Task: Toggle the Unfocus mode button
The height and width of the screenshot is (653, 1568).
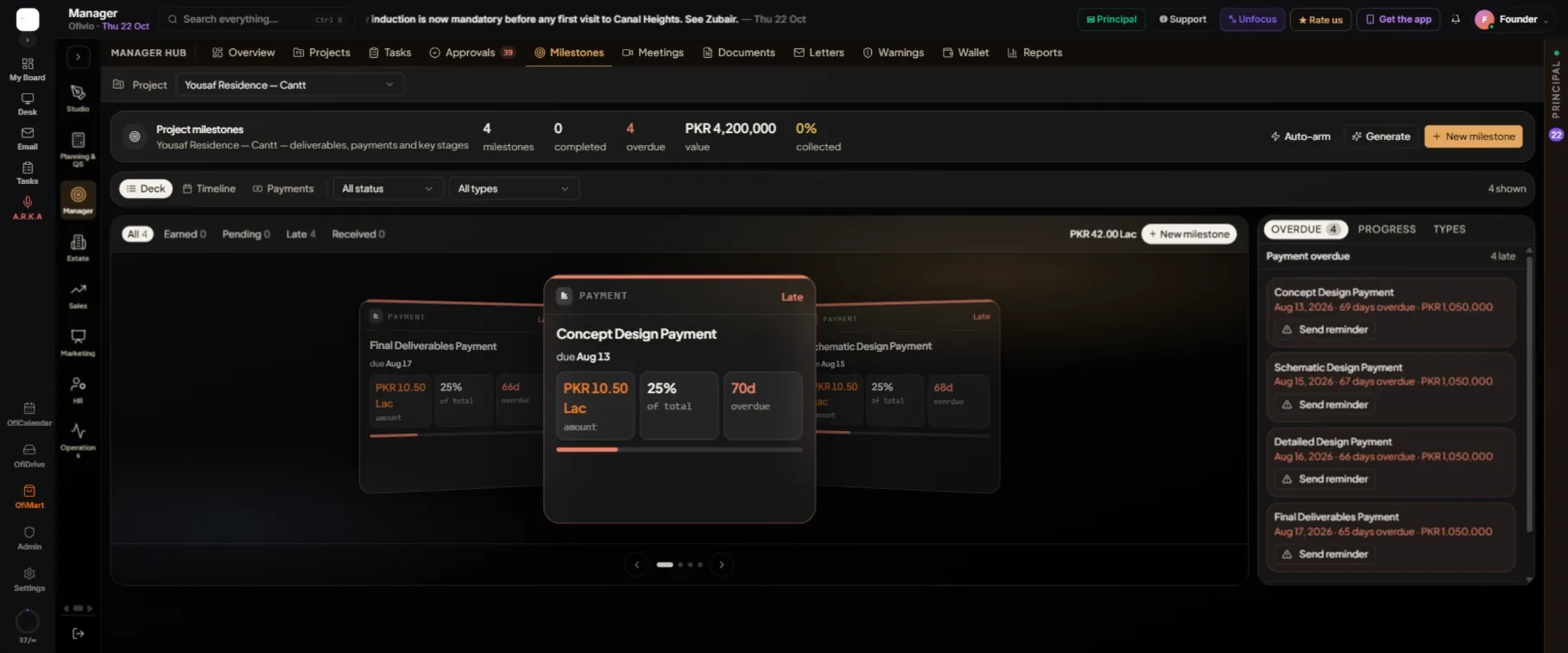Action: (1252, 19)
